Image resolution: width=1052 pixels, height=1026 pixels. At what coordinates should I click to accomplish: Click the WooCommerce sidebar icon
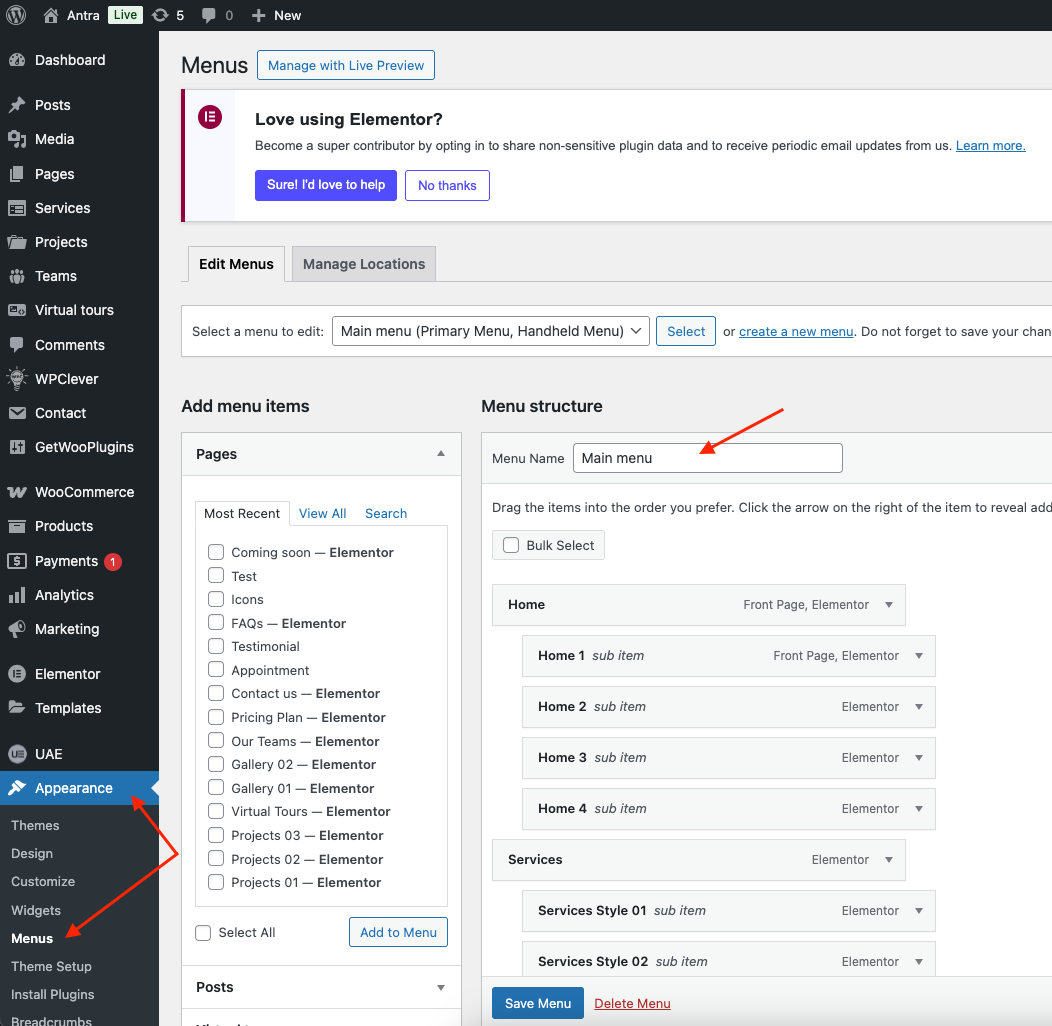17,492
